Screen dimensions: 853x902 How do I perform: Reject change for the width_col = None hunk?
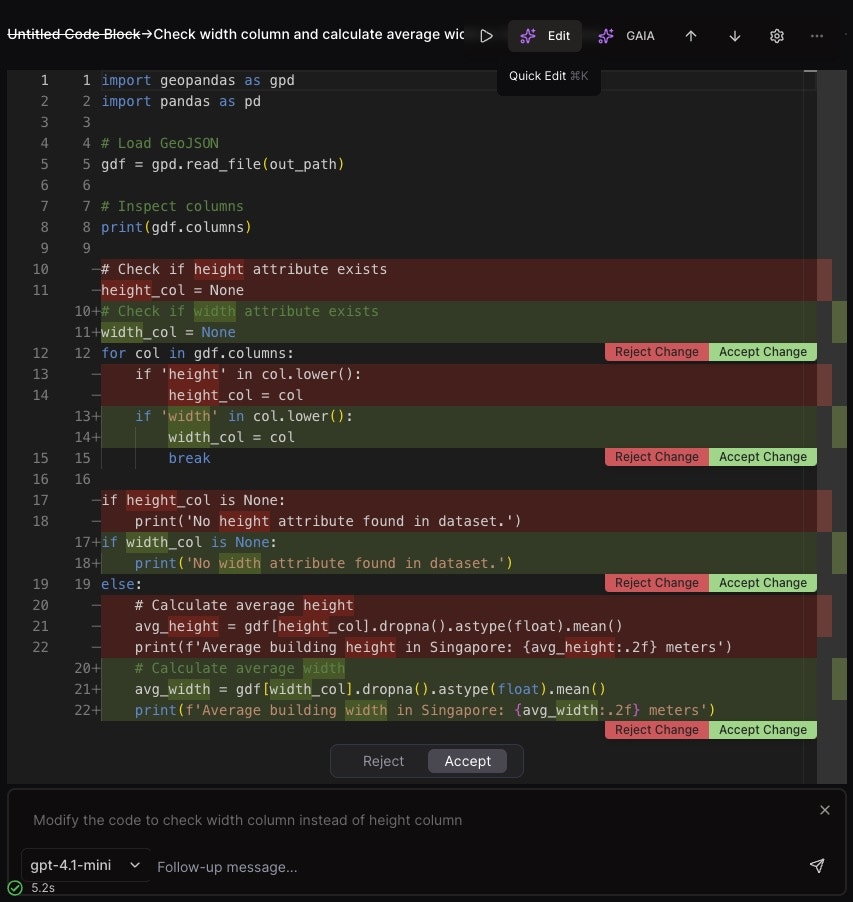(x=657, y=352)
